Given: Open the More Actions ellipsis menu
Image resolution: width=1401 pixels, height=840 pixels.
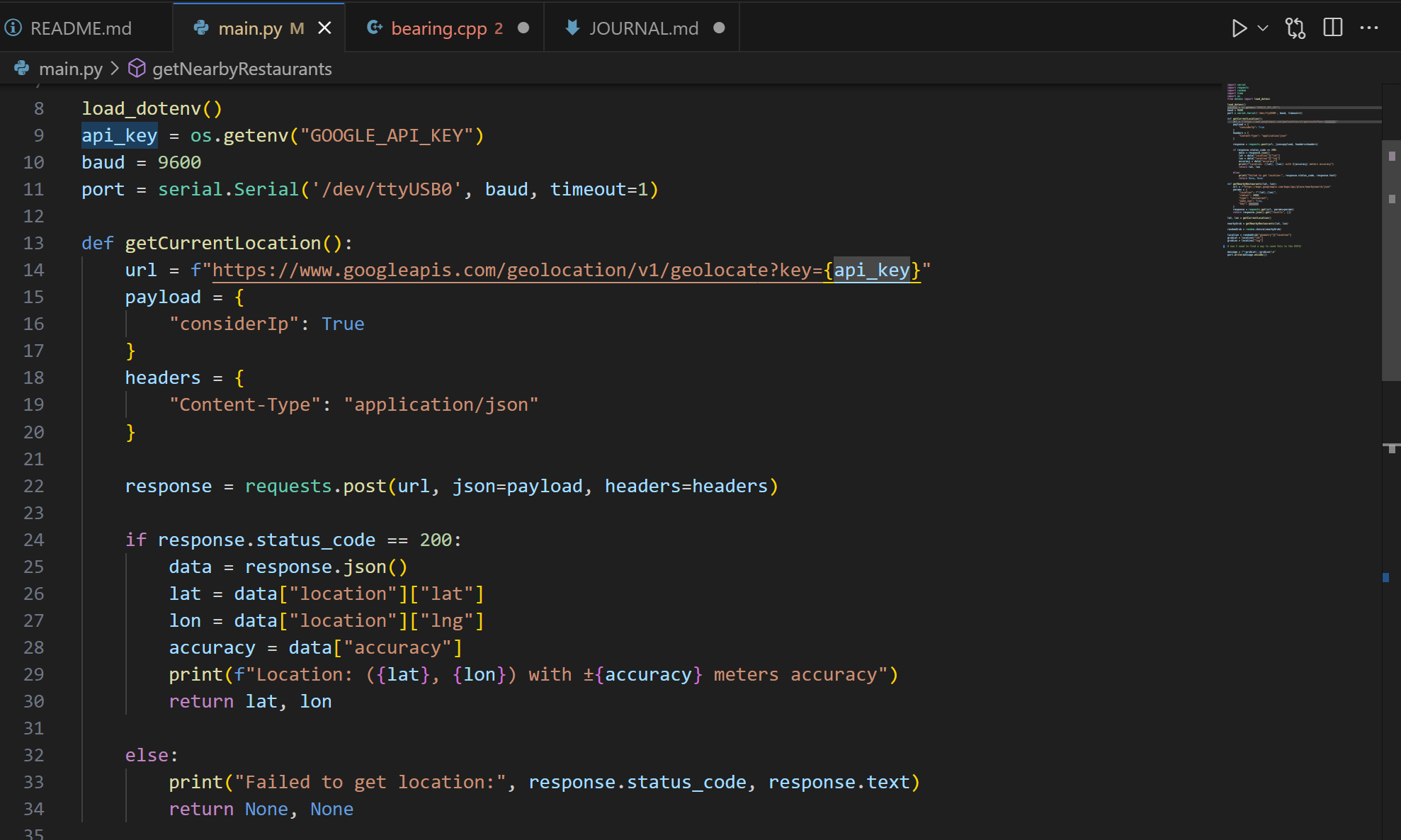Looking at the screenshot, I should pyautogui.click(x=1370, y=28).
